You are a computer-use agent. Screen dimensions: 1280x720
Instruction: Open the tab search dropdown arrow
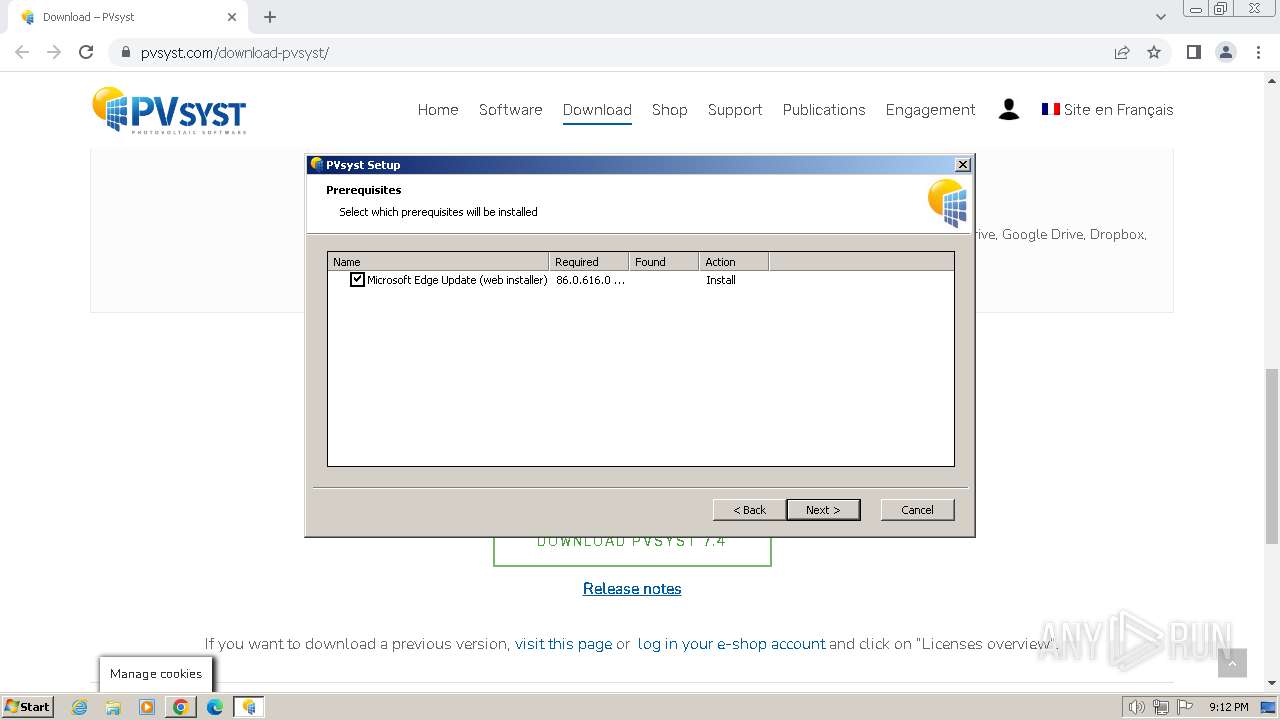(x=1161, y=17)
